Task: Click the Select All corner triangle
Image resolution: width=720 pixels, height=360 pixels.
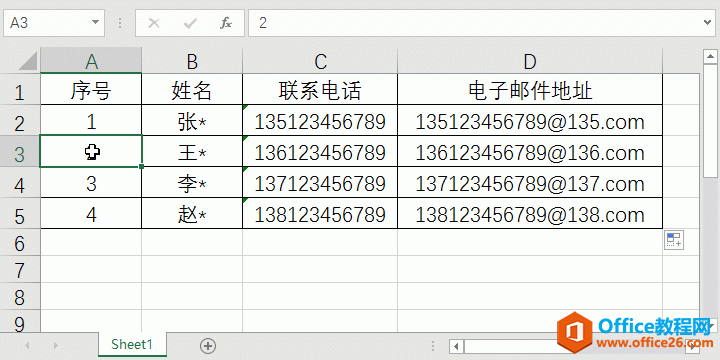Action: 28,62
